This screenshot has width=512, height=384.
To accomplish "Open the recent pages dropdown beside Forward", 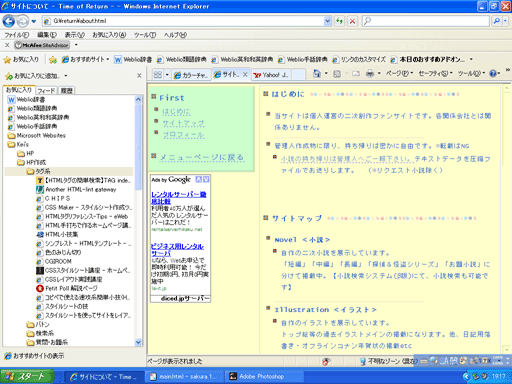I will coord(34,21).
